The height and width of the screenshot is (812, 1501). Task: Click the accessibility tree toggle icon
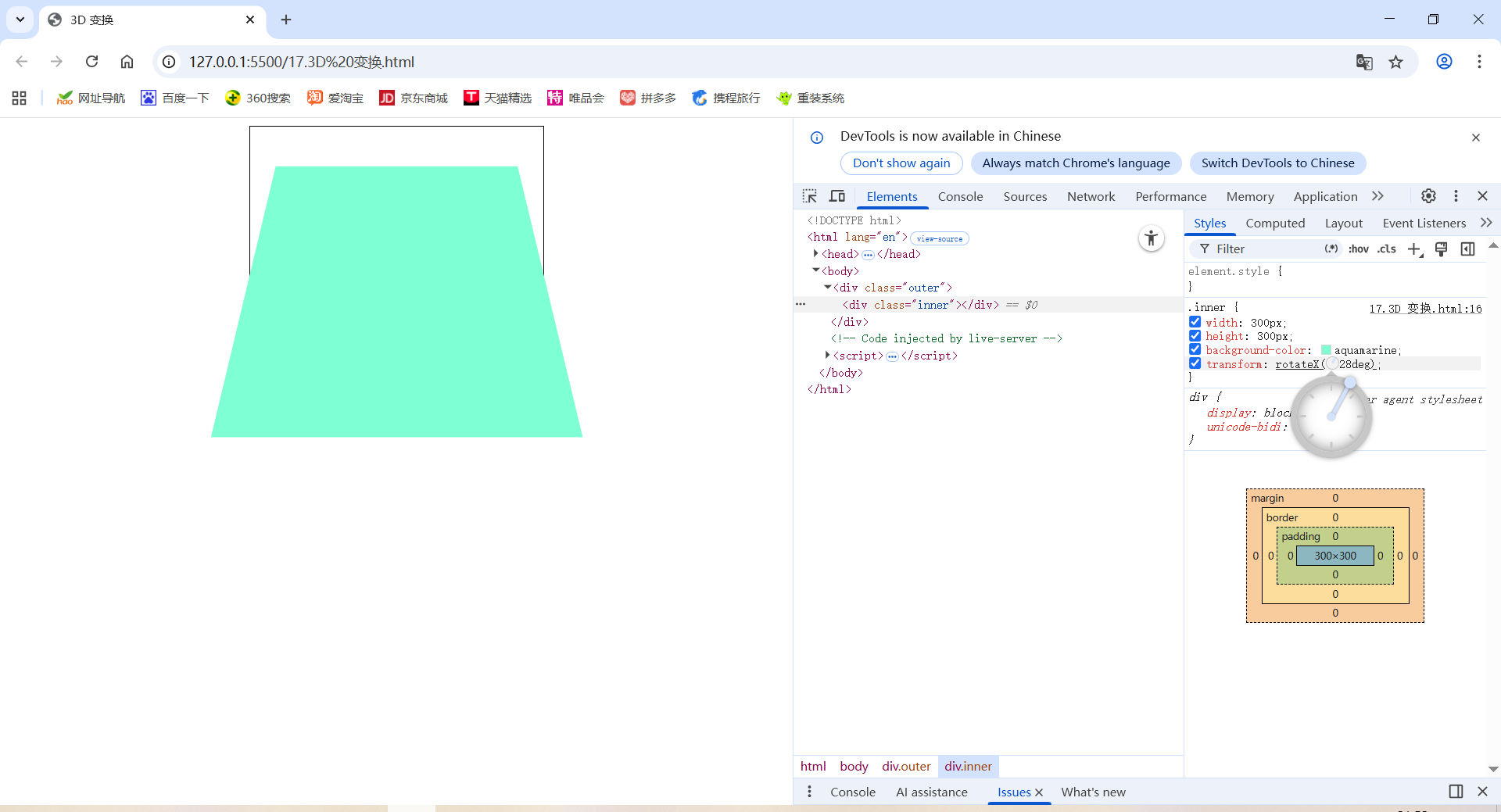pos(1151,238)
